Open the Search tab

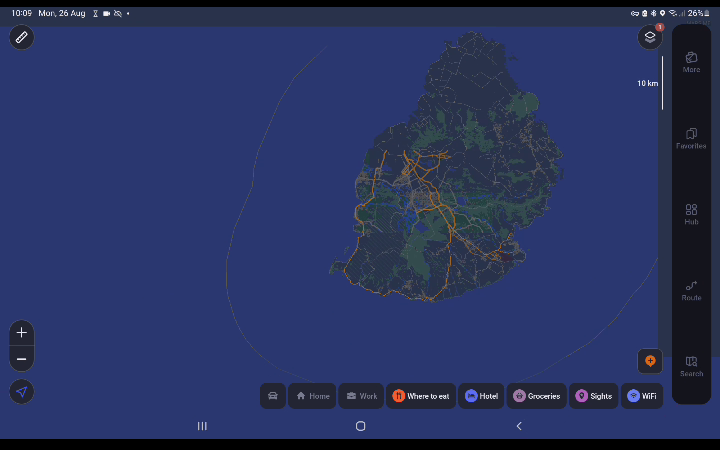click(x=691, y=366)
